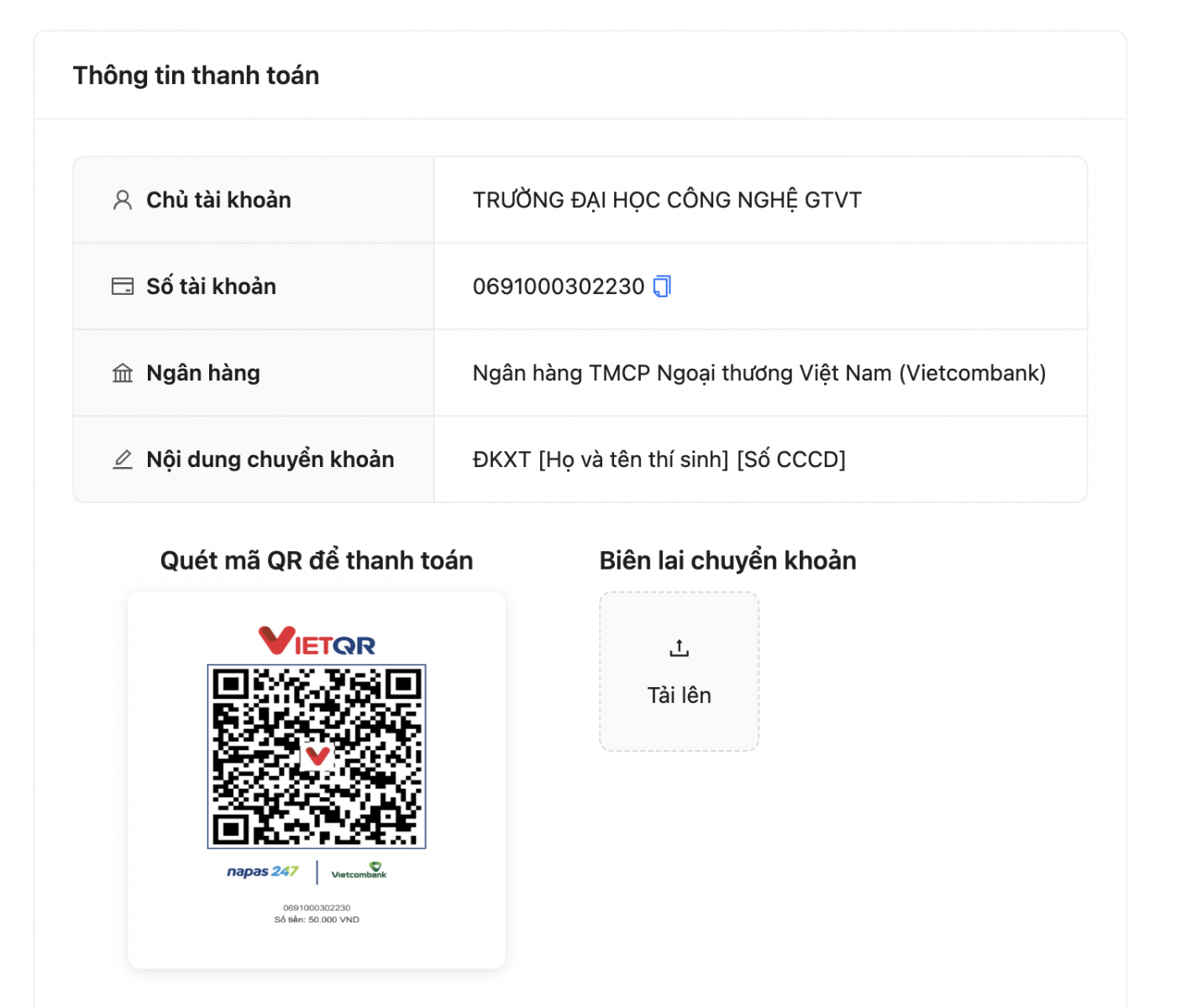Image resolution: width=1181 pixels, height=1008 pixels.
Task: Select the account number 0691000302230 text
Action: coord(559,286)
